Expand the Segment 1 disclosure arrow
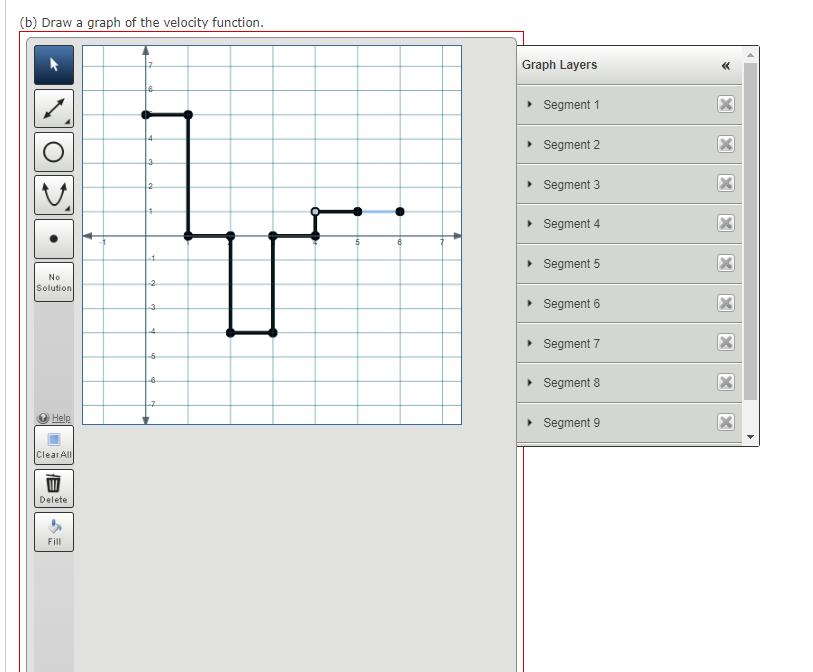This screenshot has width=813, height=672. coord(530,104)
